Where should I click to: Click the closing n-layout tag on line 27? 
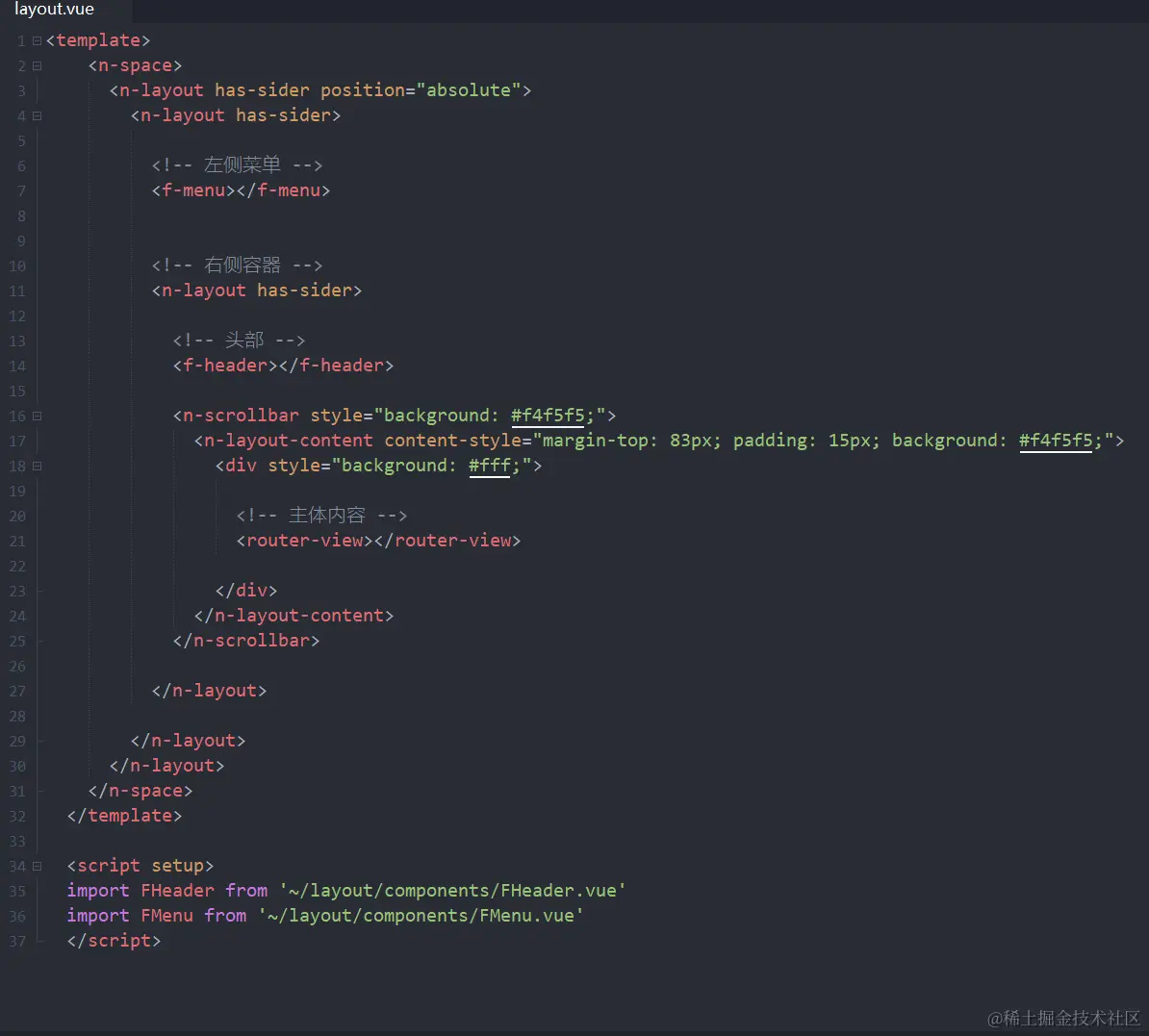(x=209, y=690)
